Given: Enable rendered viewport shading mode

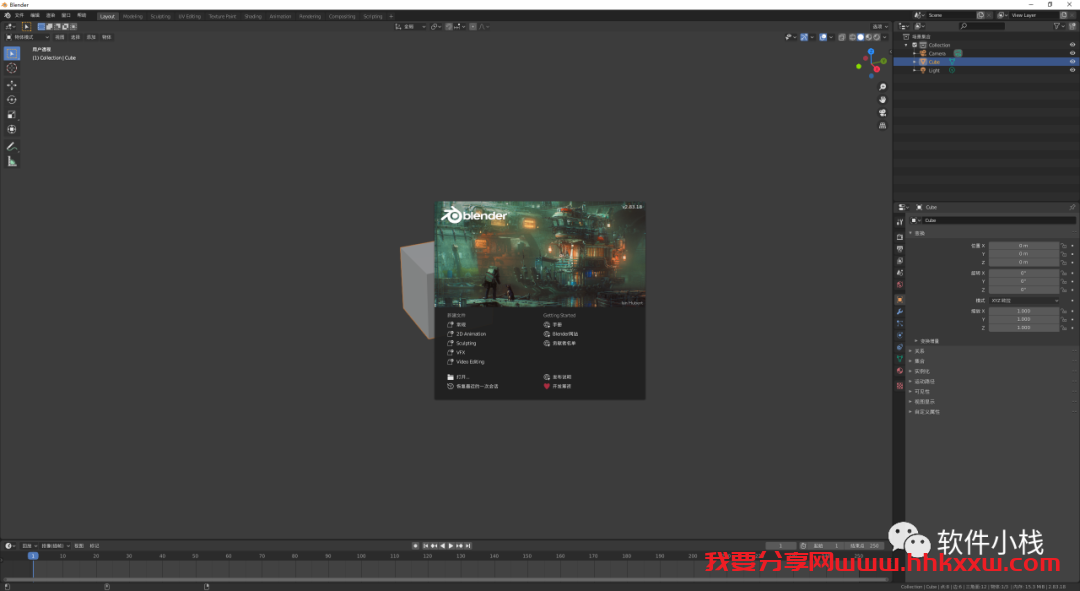Looking at the screenshot, I should 876,37.
